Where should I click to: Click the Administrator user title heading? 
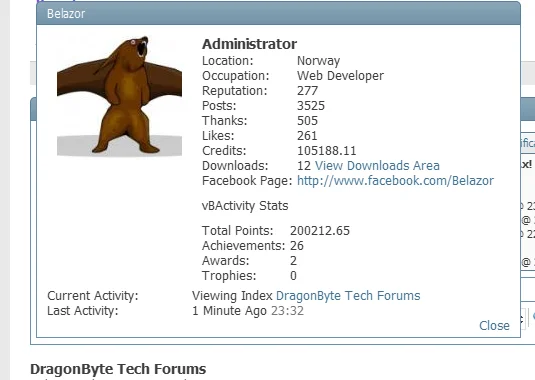249,44
